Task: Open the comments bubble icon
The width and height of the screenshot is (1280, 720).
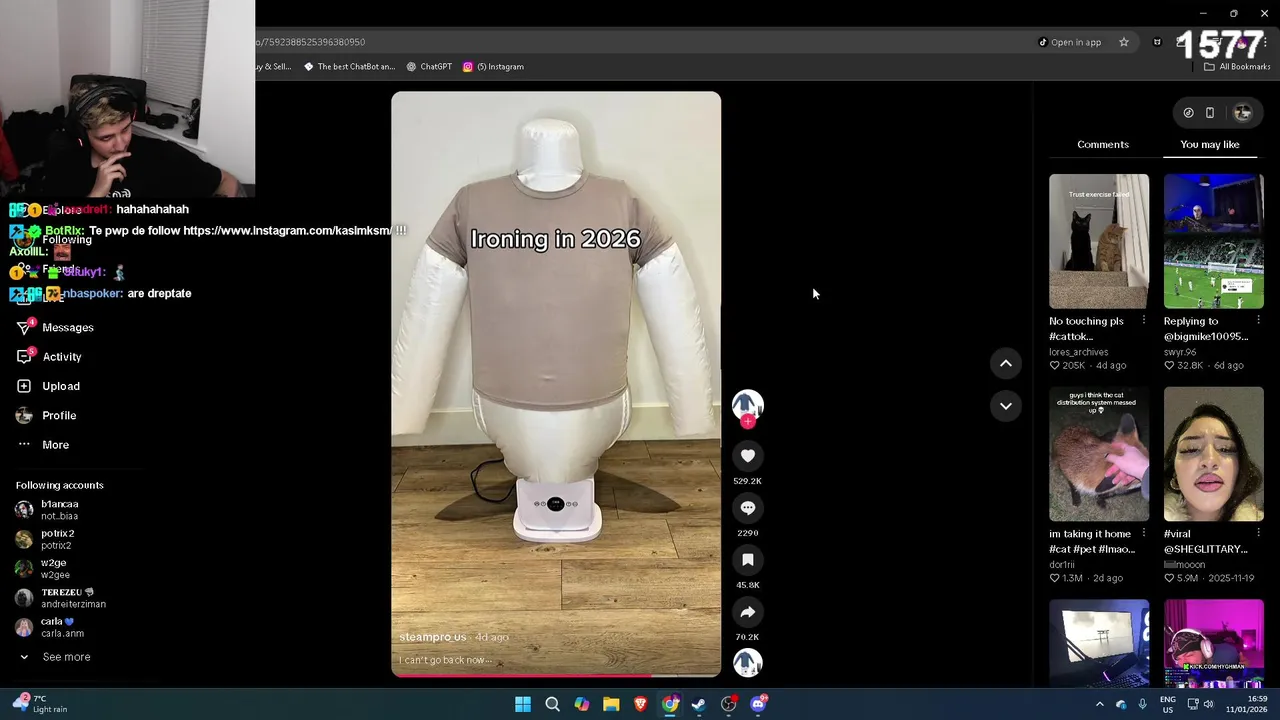Action: pyautogui.click(x=747, y=508)
